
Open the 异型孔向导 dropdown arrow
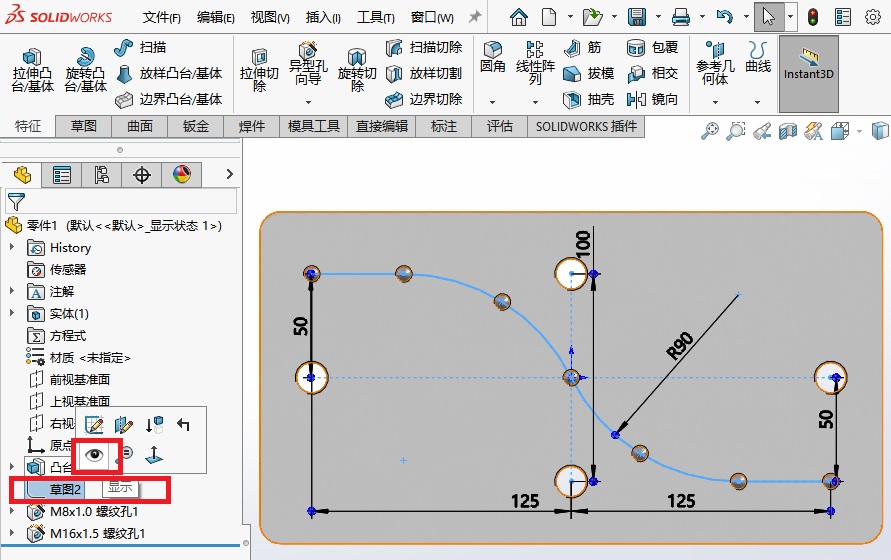[308, 102]
